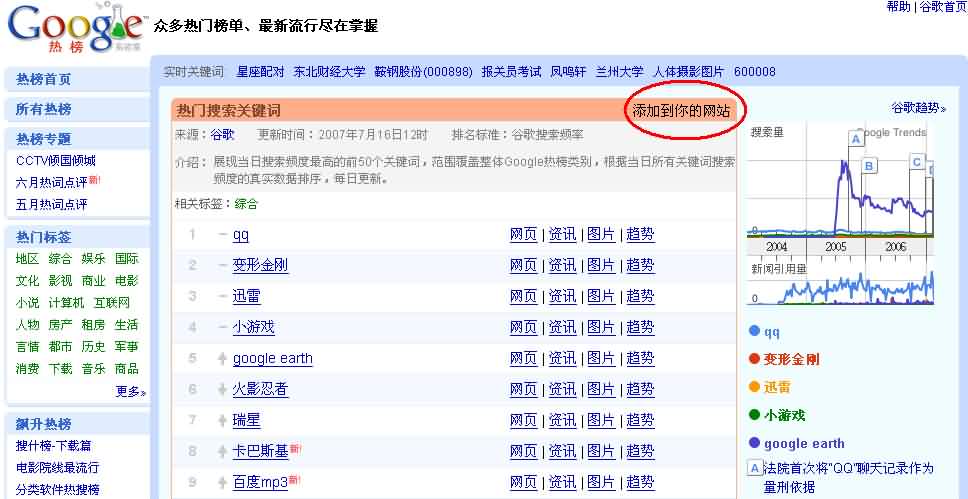Open CCTV倾国倾城 topic
Image resolution: width=968 pixels, height=499 pixels.
pyautogui.click(x=56, y=161)
